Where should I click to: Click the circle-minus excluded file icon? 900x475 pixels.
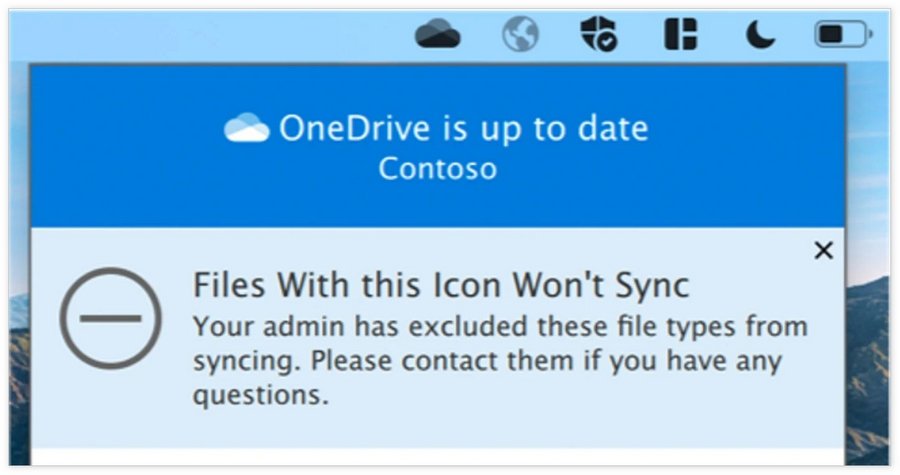110,318
